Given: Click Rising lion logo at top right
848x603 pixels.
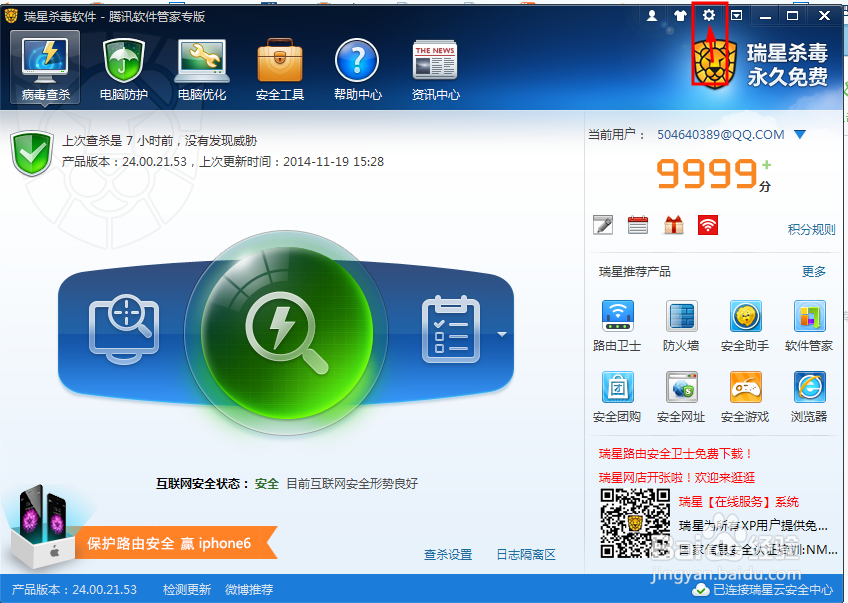Looking at the screenshot, I should [x=714, y=65].
